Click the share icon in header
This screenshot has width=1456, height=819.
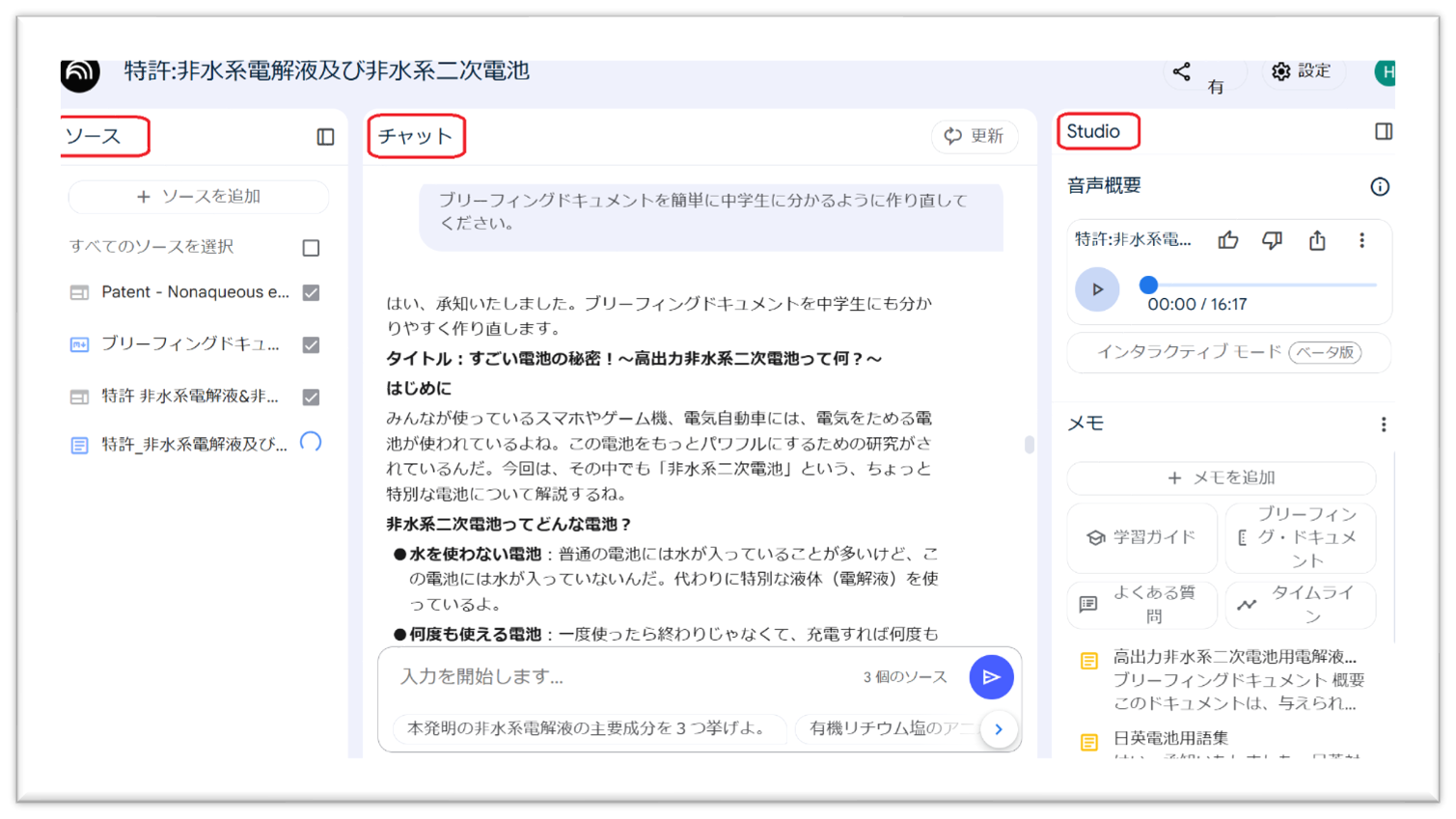pos(1181,71)
